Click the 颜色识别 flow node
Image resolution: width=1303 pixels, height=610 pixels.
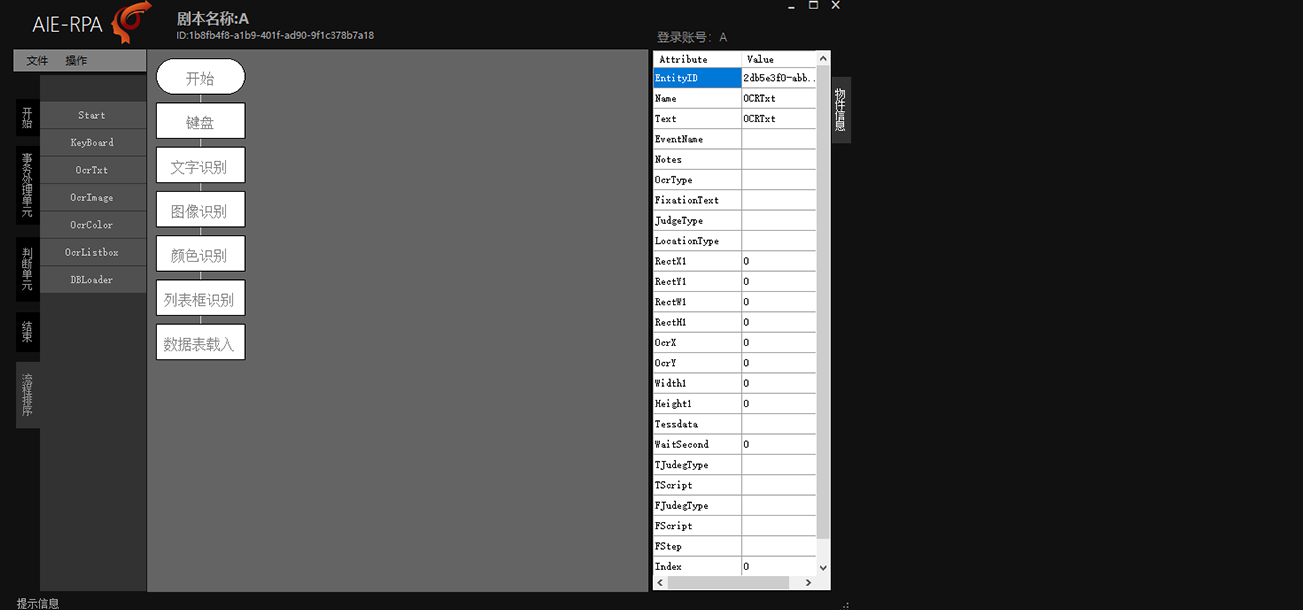200,254
